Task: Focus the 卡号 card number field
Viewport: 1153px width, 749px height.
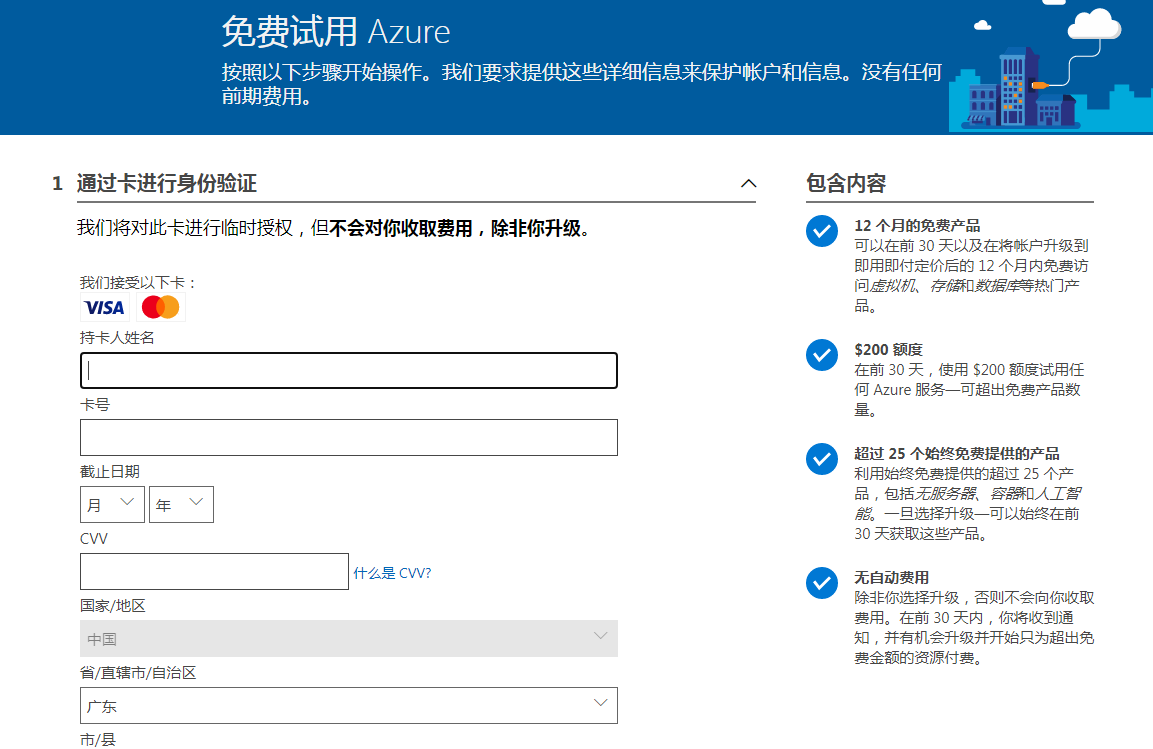Action: [x=349, y=437]
